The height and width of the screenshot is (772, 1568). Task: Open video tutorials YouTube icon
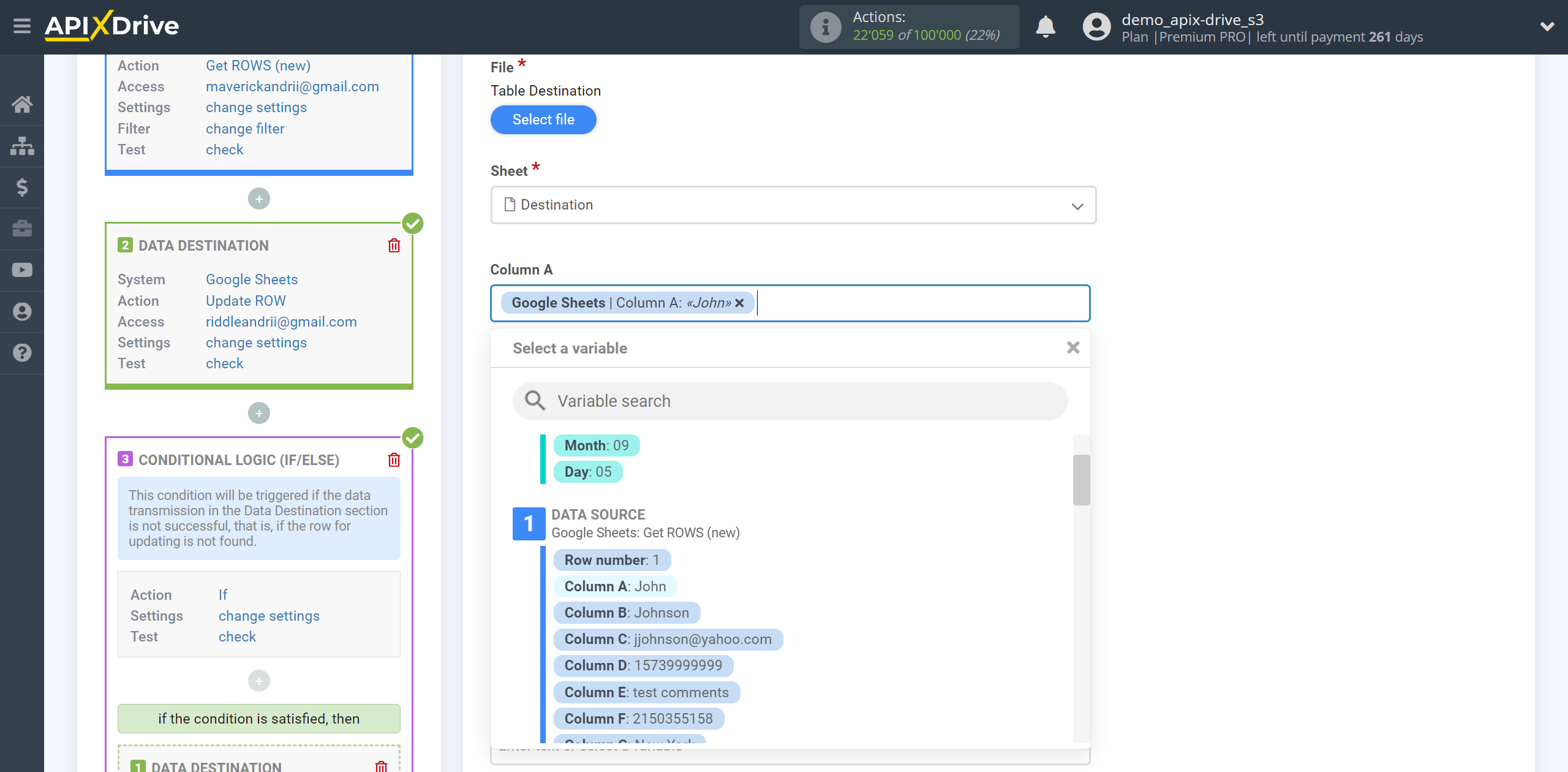coord(22,270)
